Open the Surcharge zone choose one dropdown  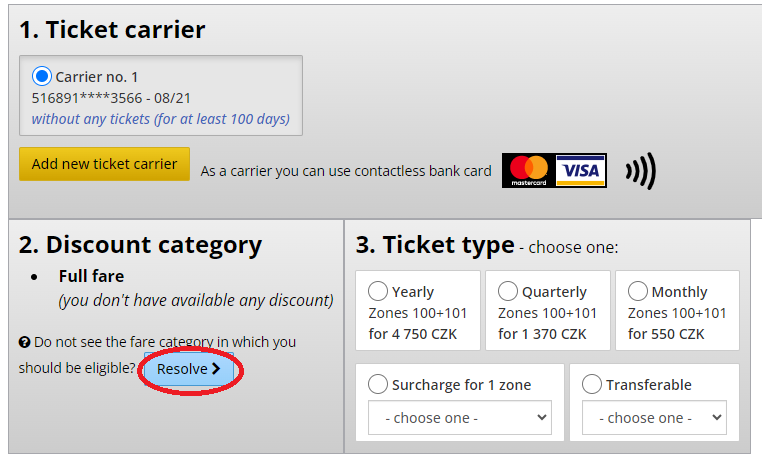[460, 417]
